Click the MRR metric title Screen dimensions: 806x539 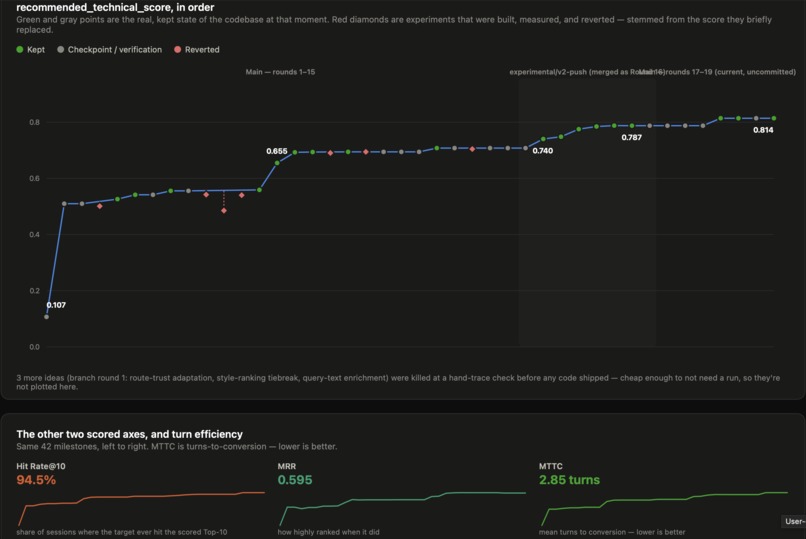point(287,466)
